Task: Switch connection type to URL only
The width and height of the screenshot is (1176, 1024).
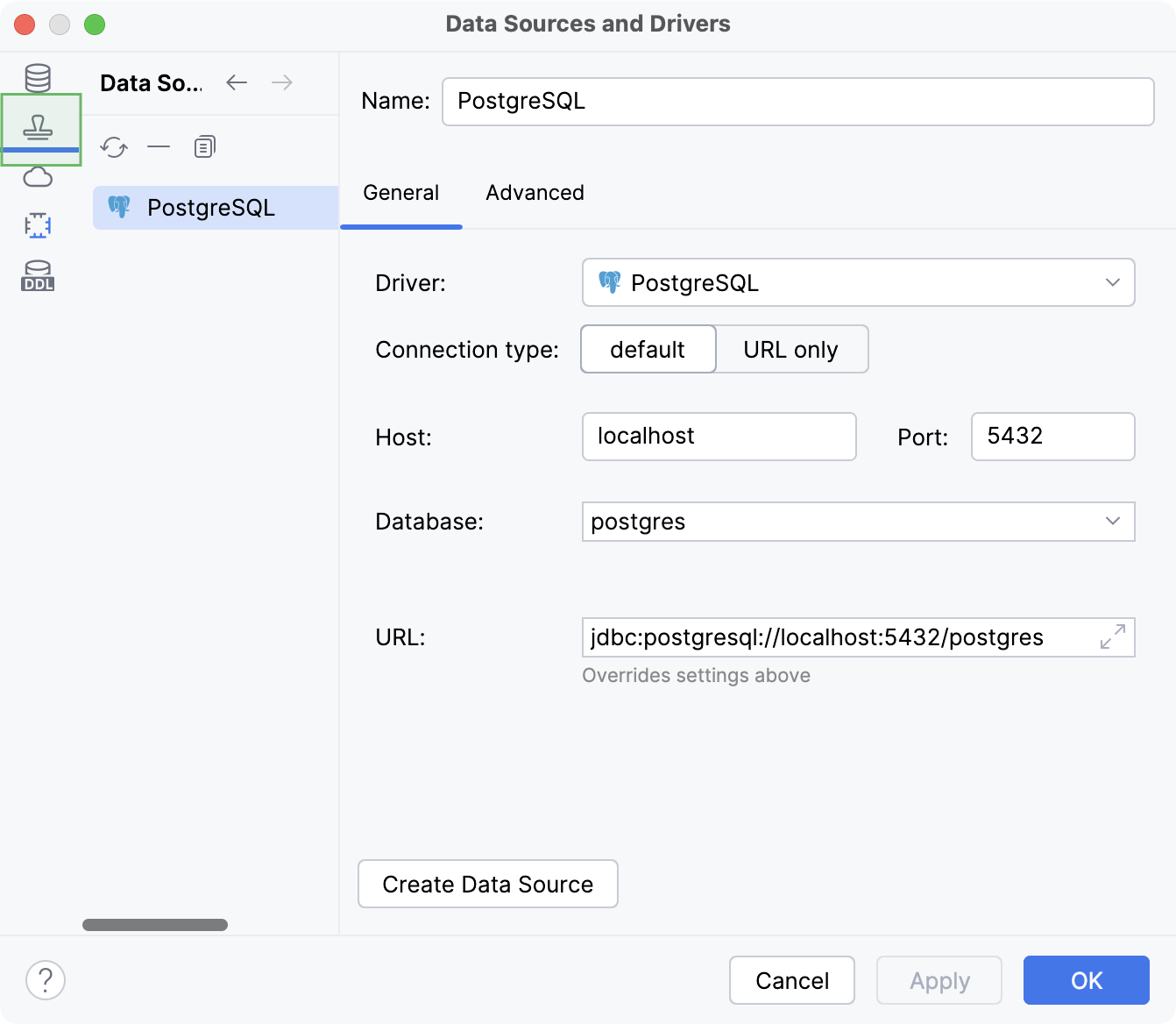Action: [791, 349]
